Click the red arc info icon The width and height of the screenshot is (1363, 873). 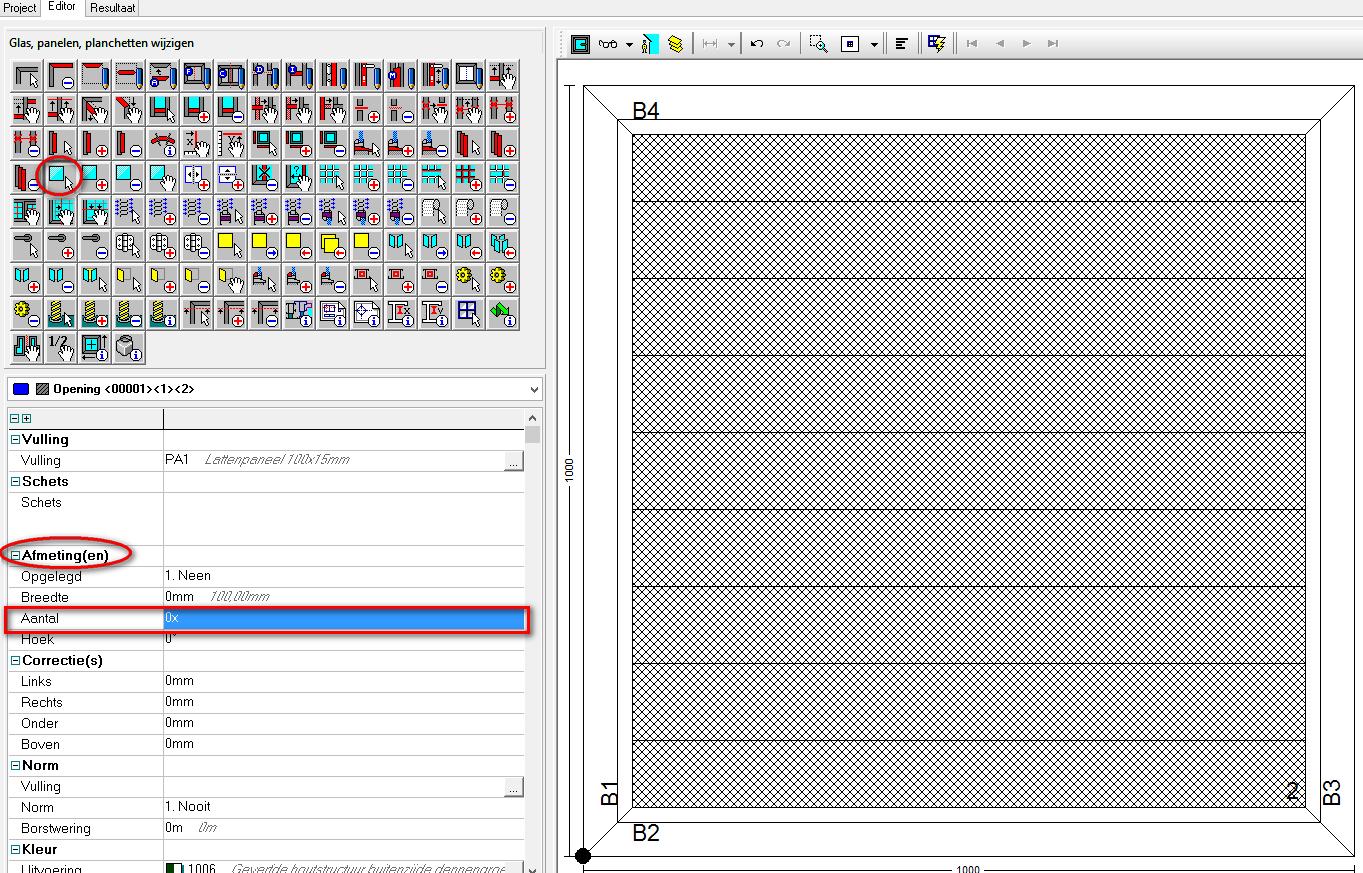pos(163,143)
